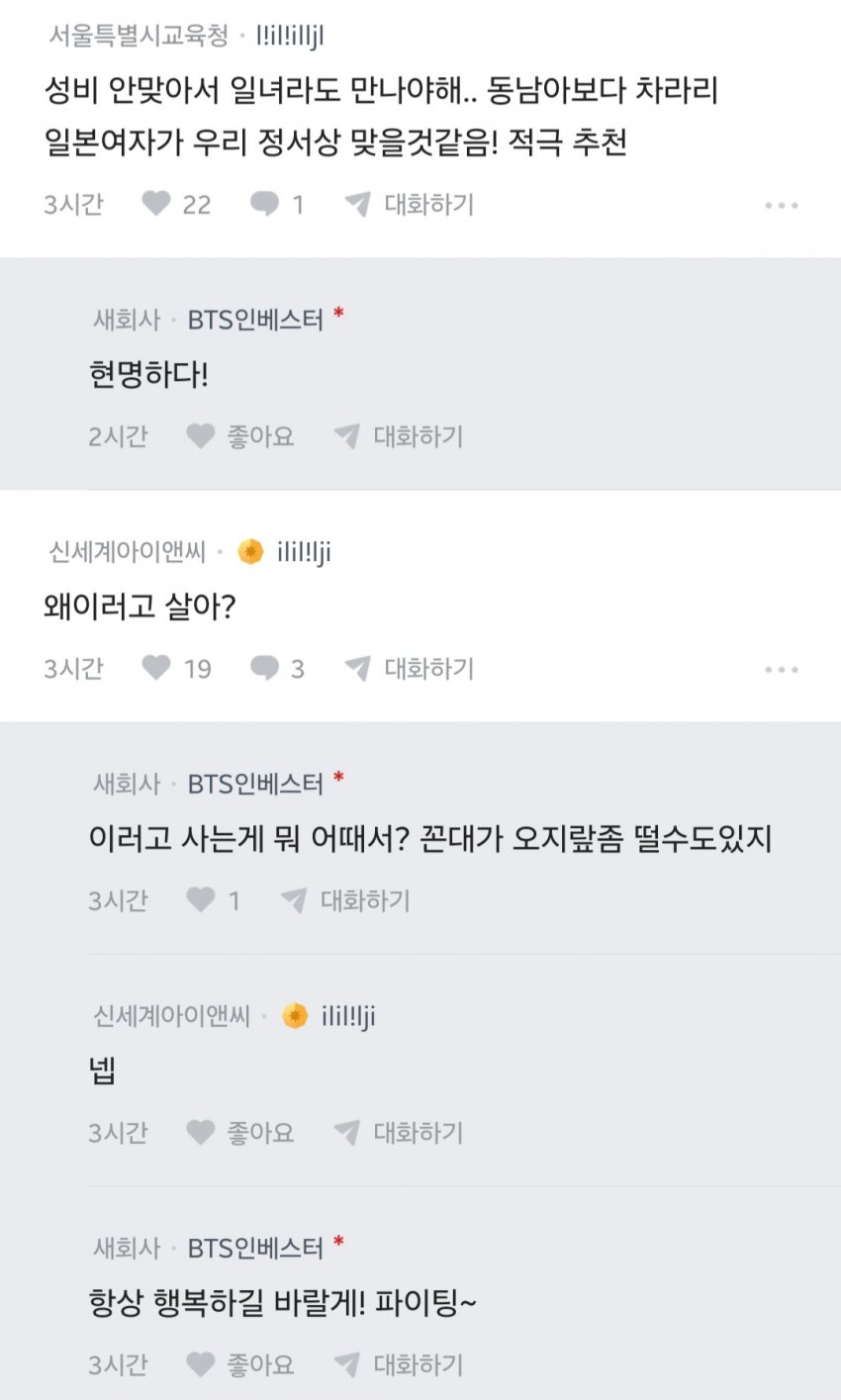
Task: Like the '꼰대가 오지랖' reply with 1 heart
Action: tap(202, 900)
